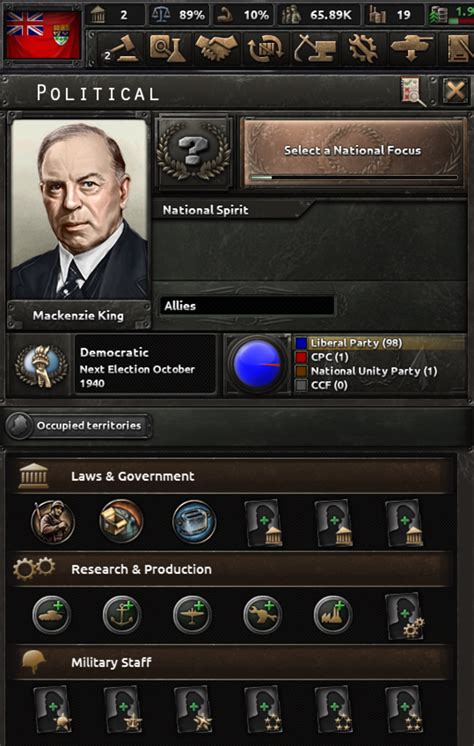Open the recruit and deploy tank icon
Image resolution: width=474 pixels, height=746 pixels.
pyautogui.click(x=411, y=49)
